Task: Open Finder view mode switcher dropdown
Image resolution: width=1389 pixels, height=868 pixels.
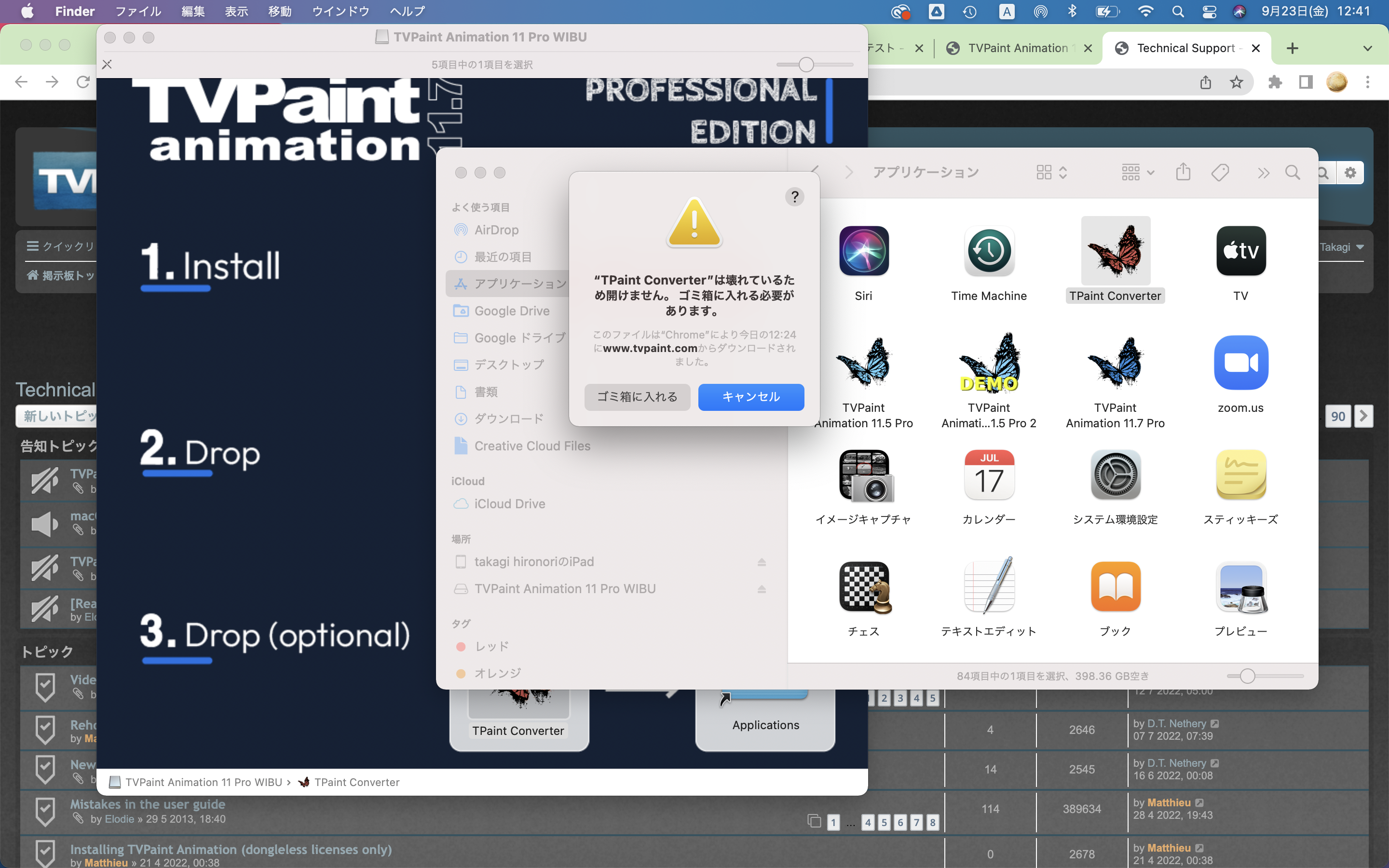Action: (1051, 172)
